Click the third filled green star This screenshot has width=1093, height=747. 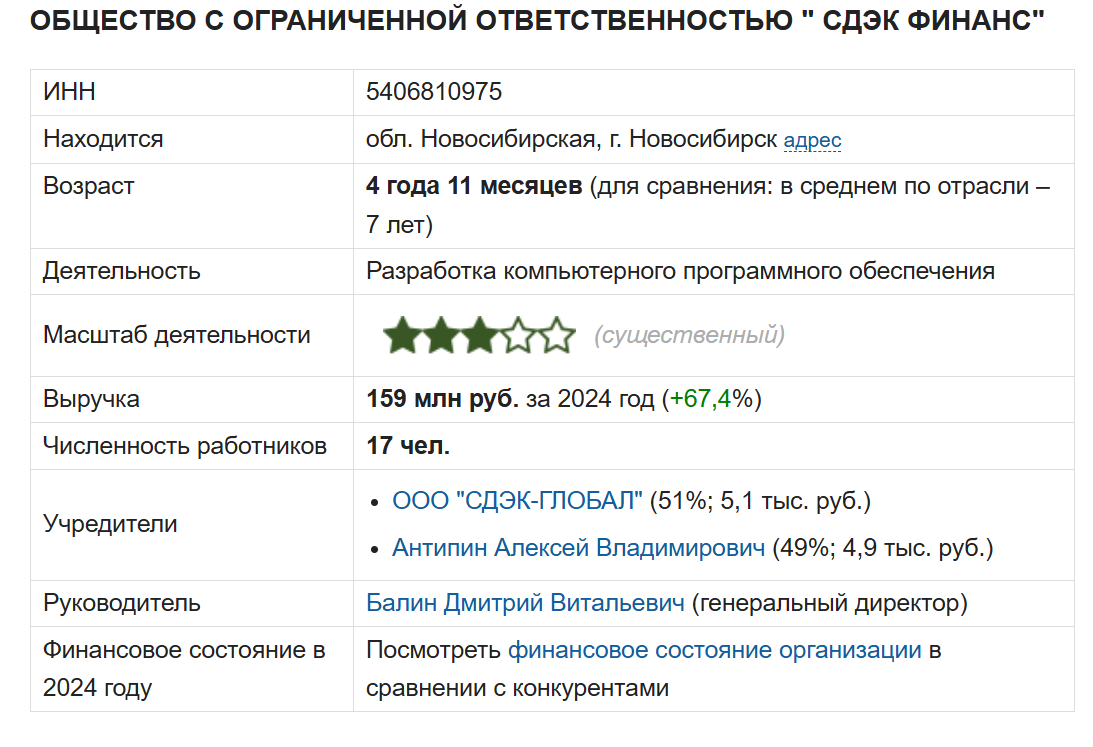(x=479, y=336)
